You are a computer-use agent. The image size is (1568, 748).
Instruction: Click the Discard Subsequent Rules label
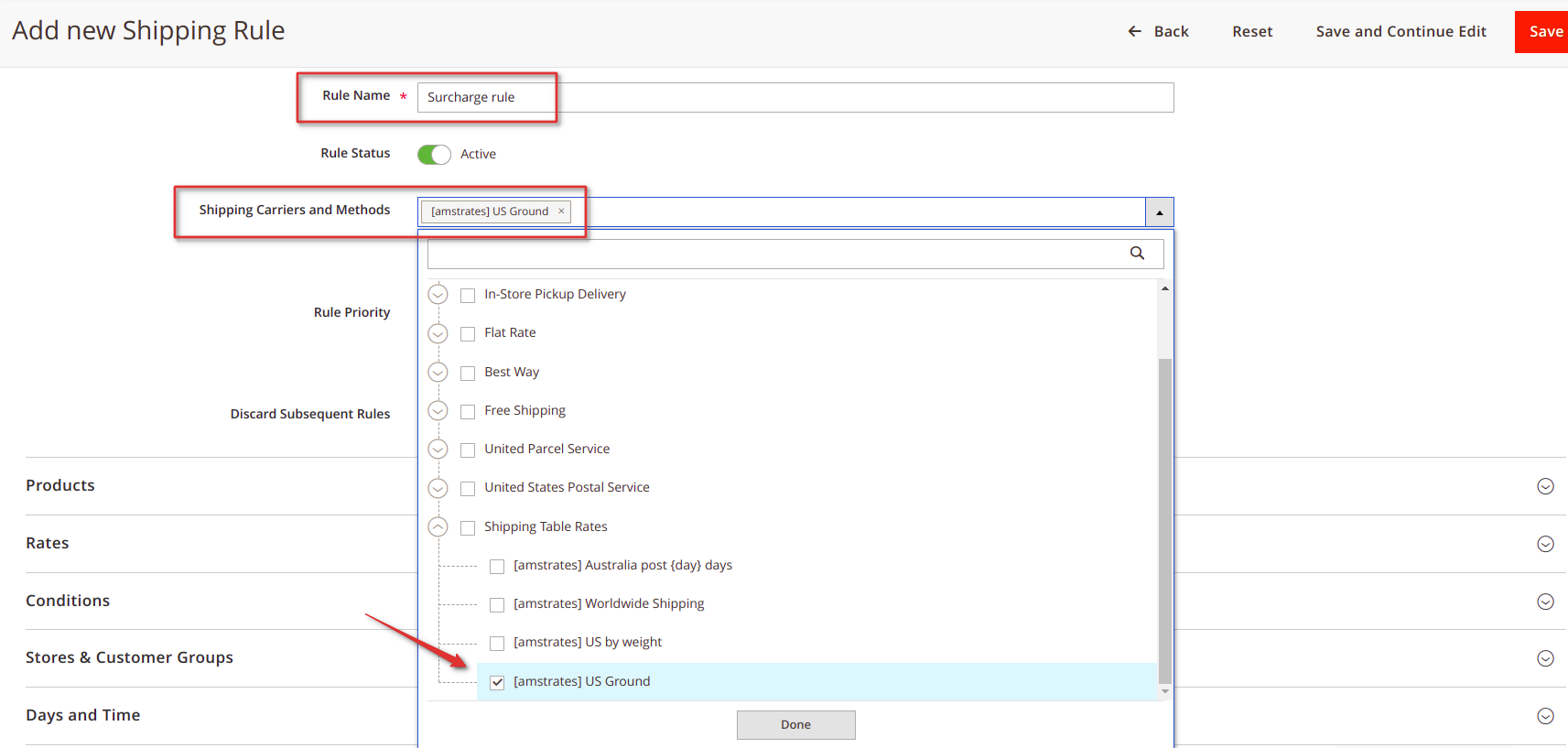(x=310, y=414)
